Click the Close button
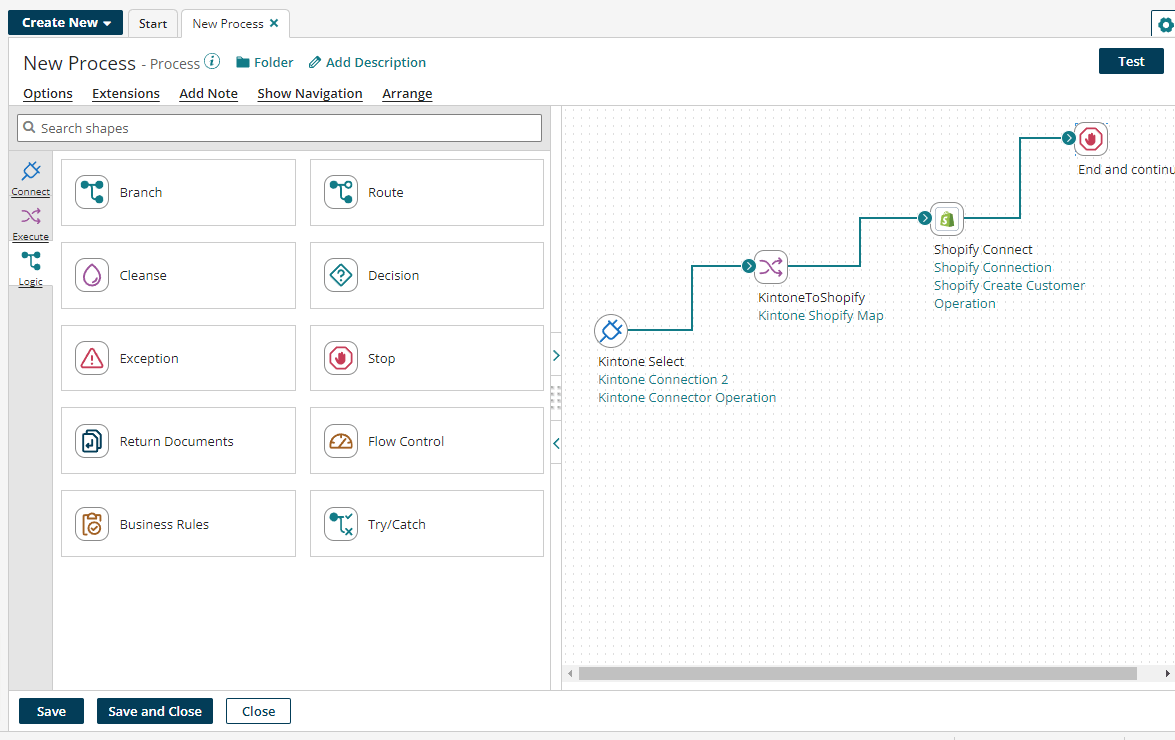 pos(259,712)
